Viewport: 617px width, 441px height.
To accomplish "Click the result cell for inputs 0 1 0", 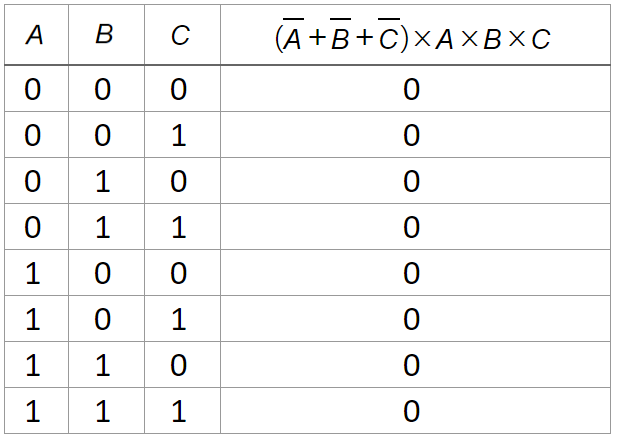I will (x=411, y=182).
